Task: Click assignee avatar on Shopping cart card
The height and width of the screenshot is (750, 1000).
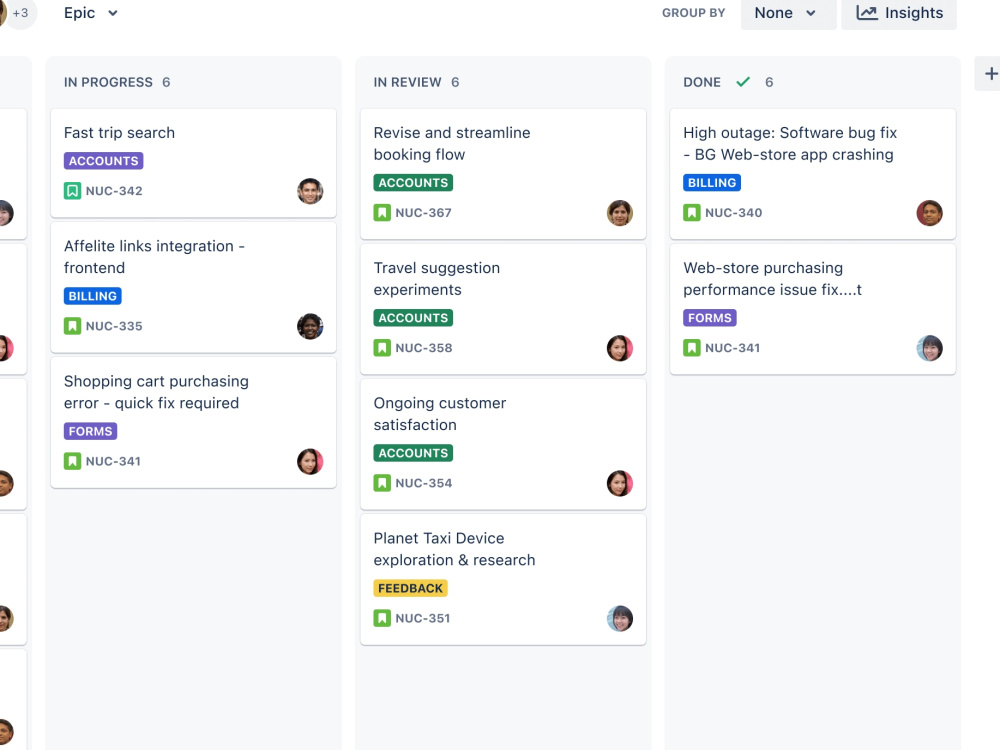Action: click(x=310, y=461)
